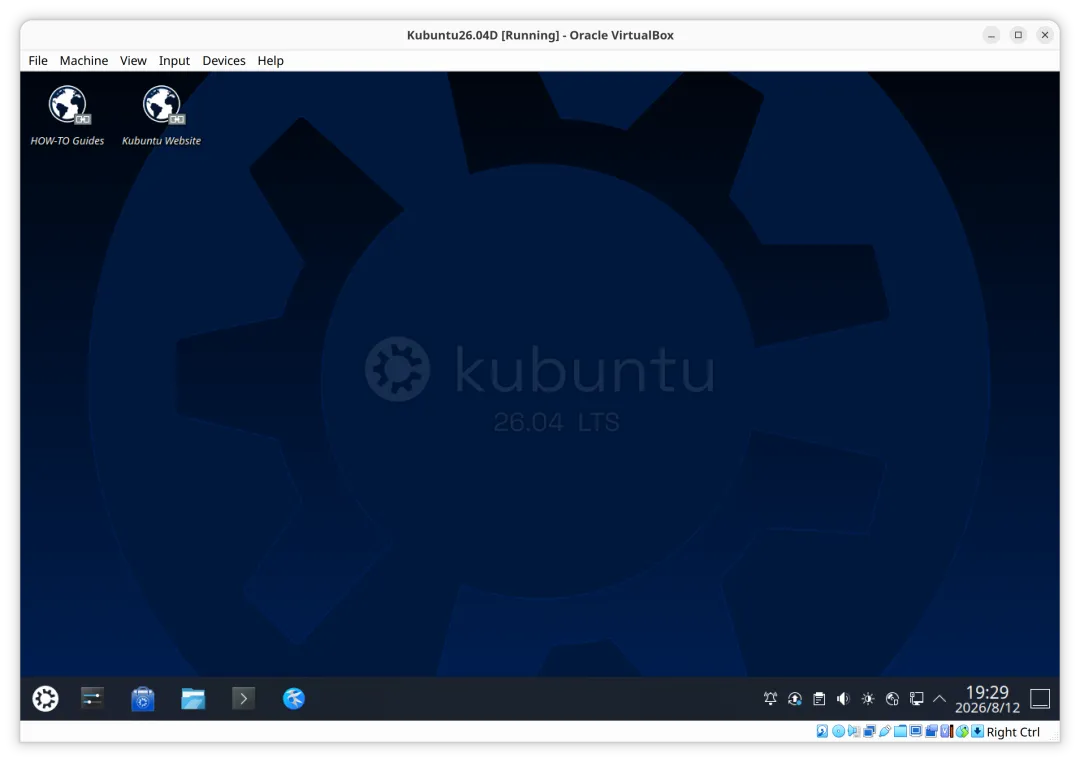Expand hidden system tray icons arrow
This screenshot has height=762, width=1080.
(x=939, y=699)
